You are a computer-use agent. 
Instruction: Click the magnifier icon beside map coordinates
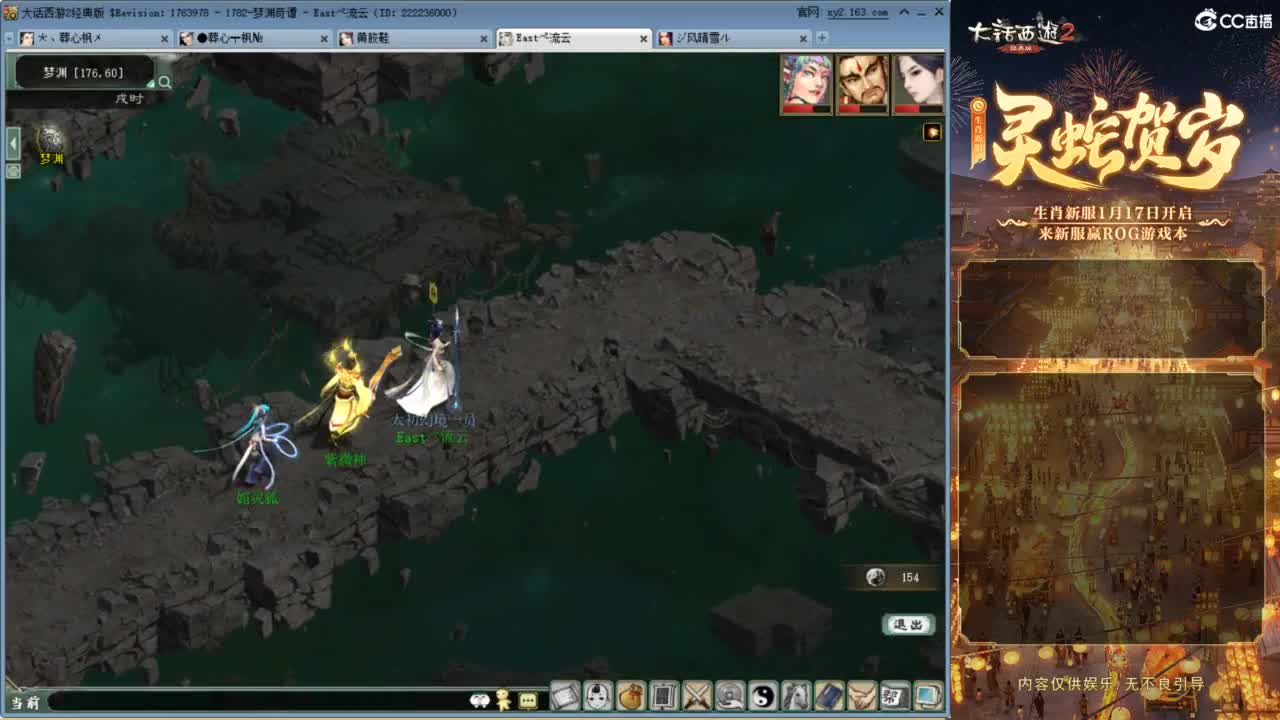tap(165, 83)
